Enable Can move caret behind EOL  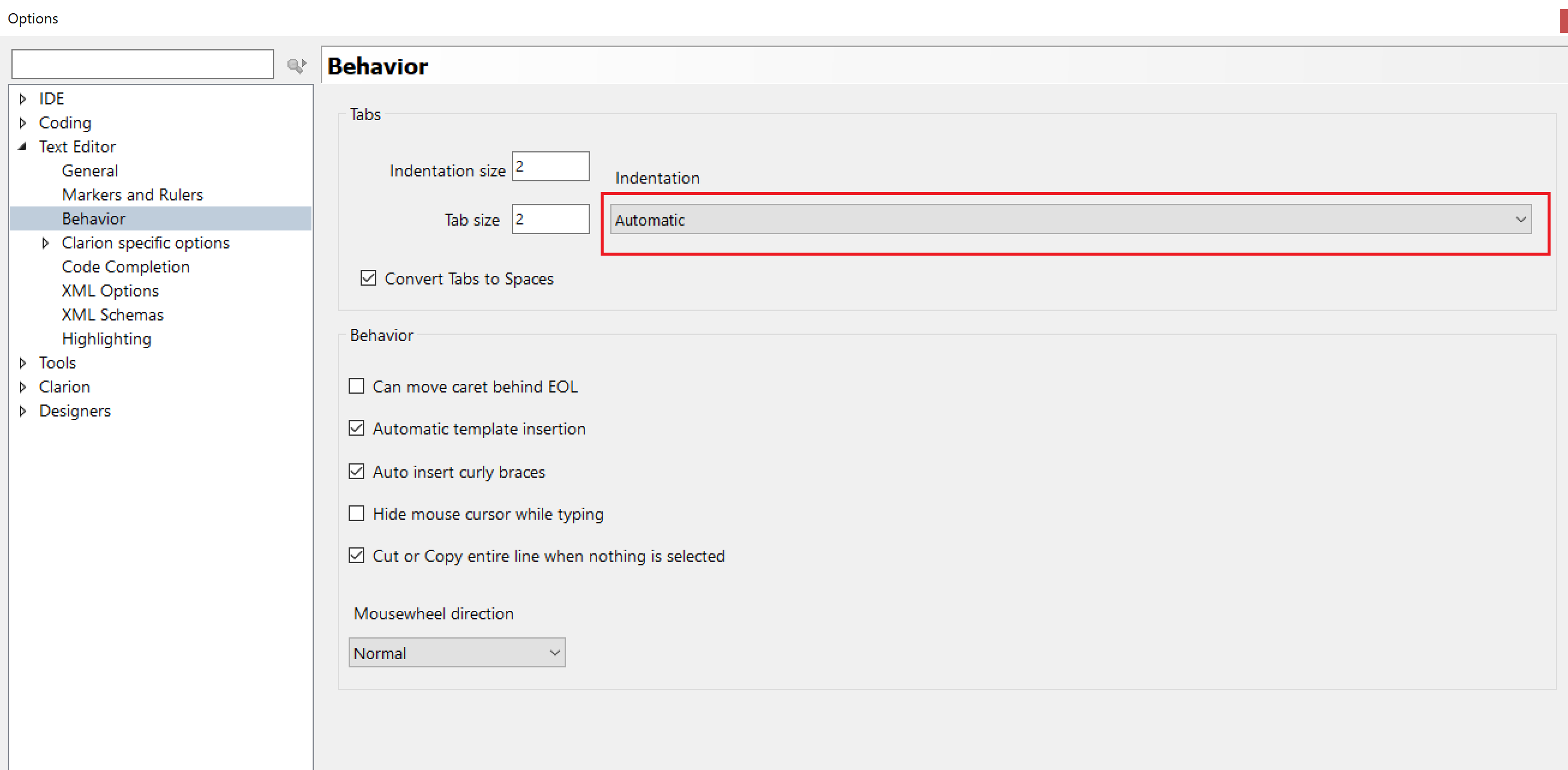[356, 387]
